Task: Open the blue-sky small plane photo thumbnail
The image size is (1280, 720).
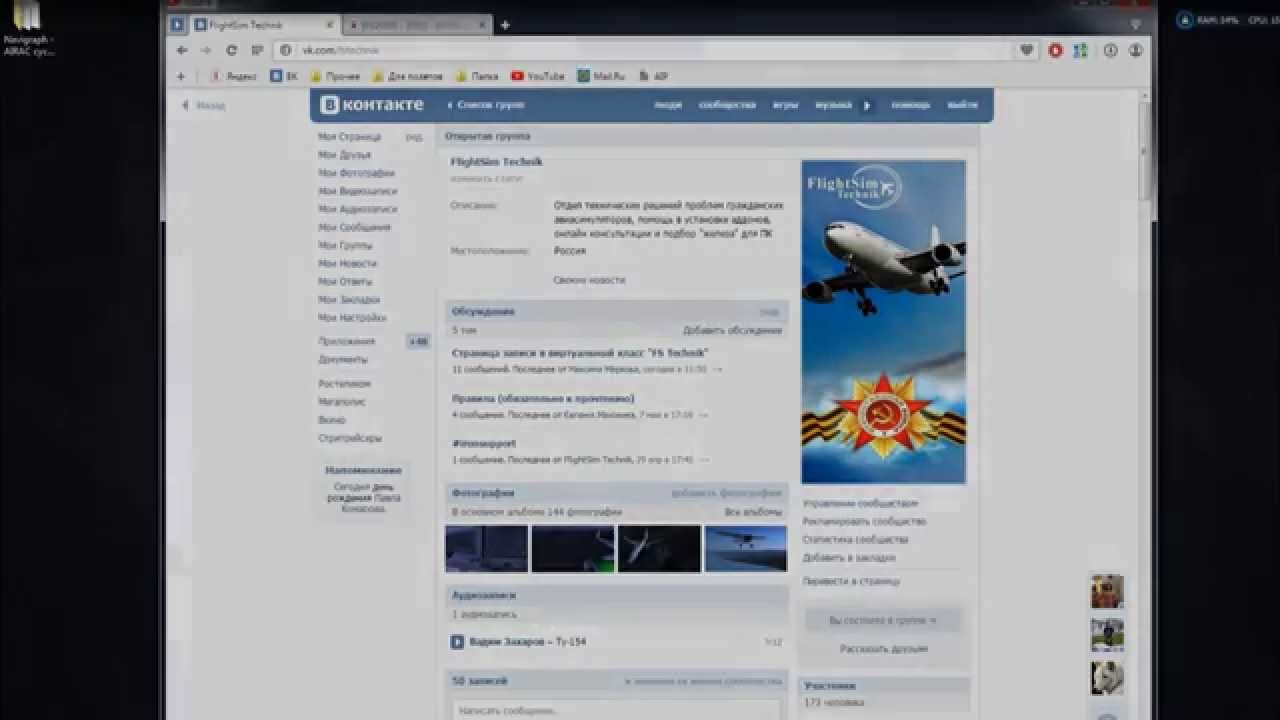Action: click(745, 549)
